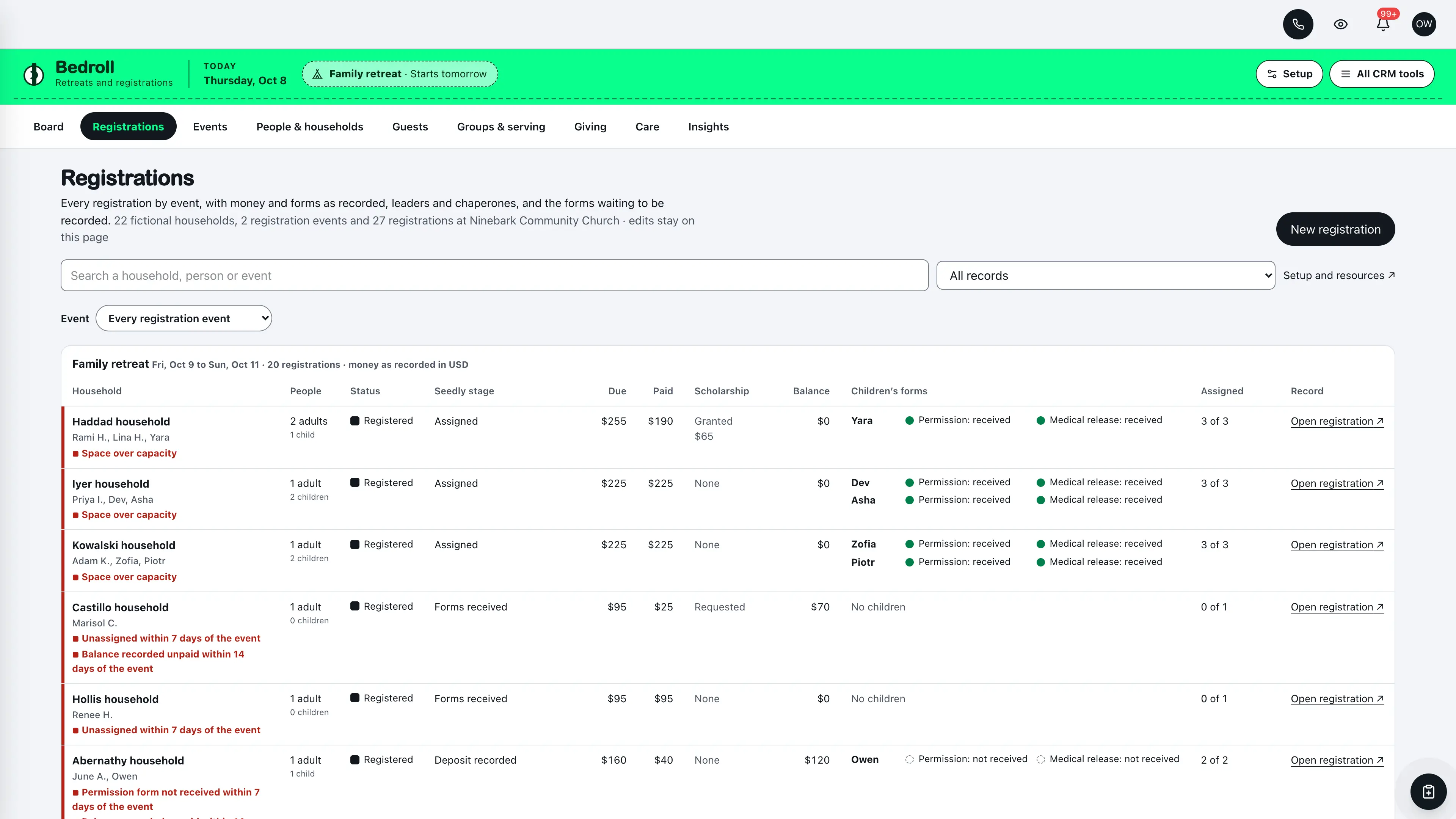This screenshot has width=1456, height=819.
Task: Click the phone call icon button
Action: click(1298, 24)
